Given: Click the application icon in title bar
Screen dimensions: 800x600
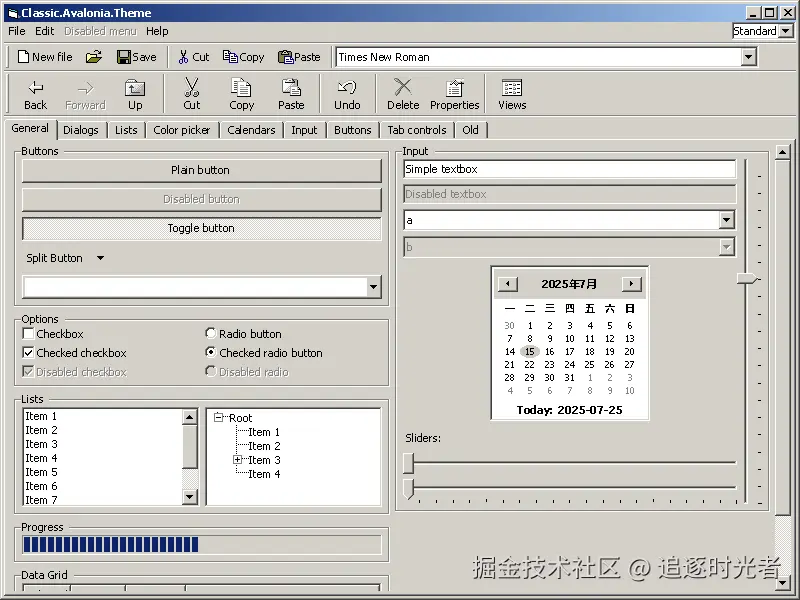Looking at the screenshot, I should [13, 13].
